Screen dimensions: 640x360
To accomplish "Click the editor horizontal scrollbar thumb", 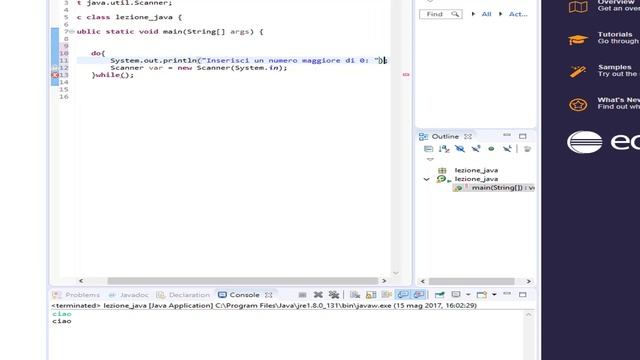I will coord(243,281).
